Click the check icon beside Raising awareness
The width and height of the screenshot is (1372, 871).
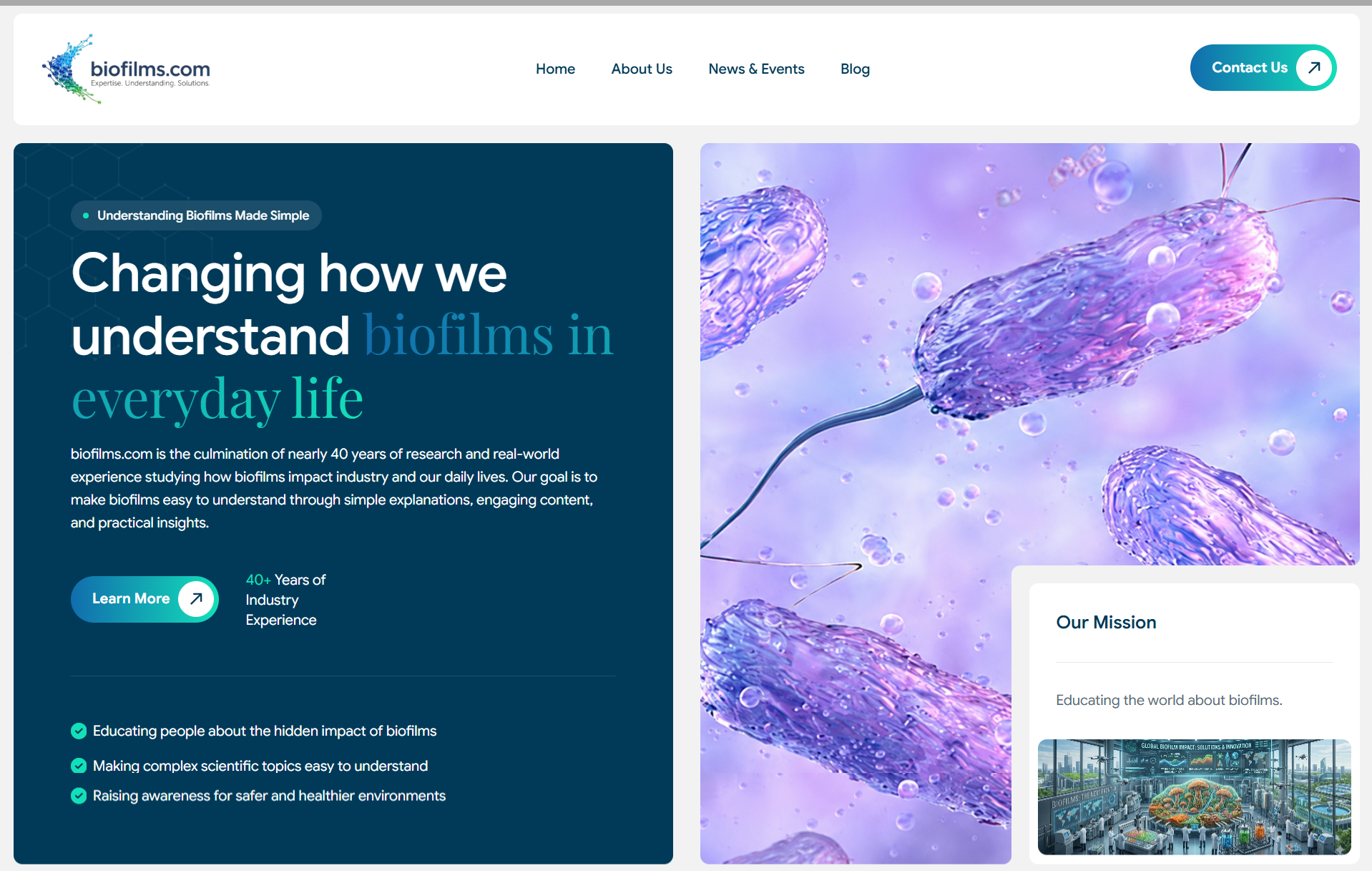click(79, 796)
